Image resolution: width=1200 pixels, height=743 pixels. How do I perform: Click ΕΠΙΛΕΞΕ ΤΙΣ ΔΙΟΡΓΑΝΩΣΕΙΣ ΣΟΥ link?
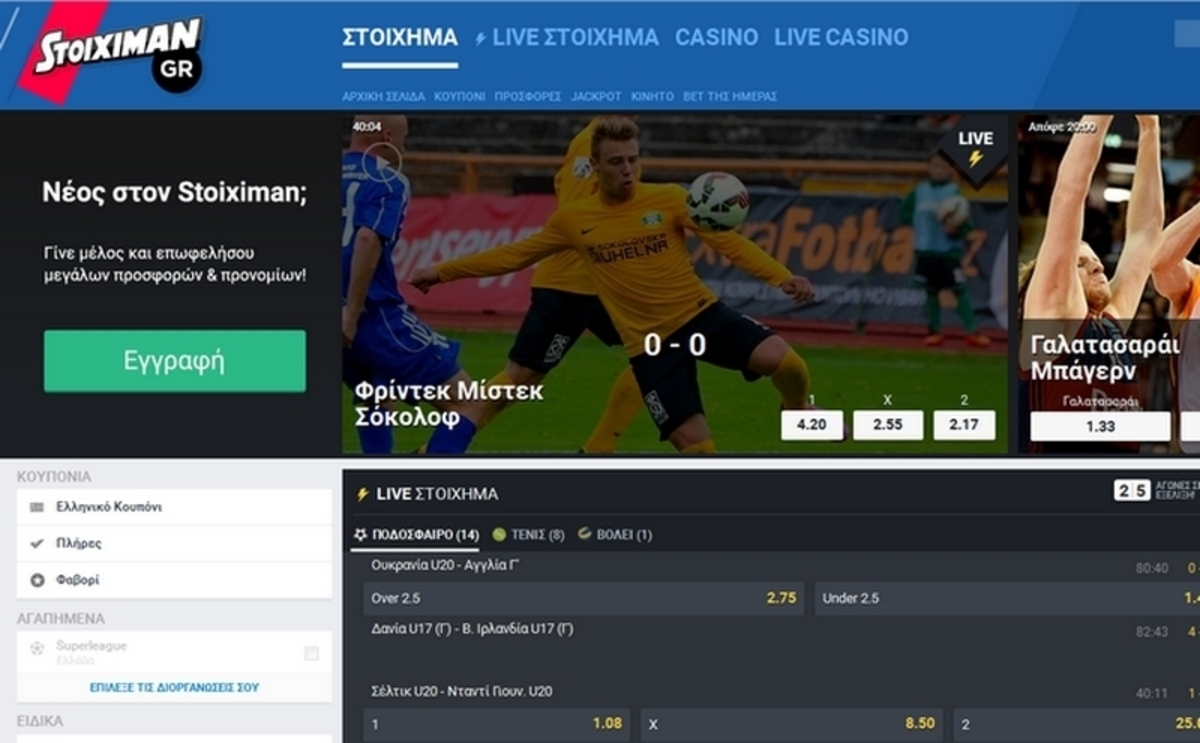click(174, 687)
